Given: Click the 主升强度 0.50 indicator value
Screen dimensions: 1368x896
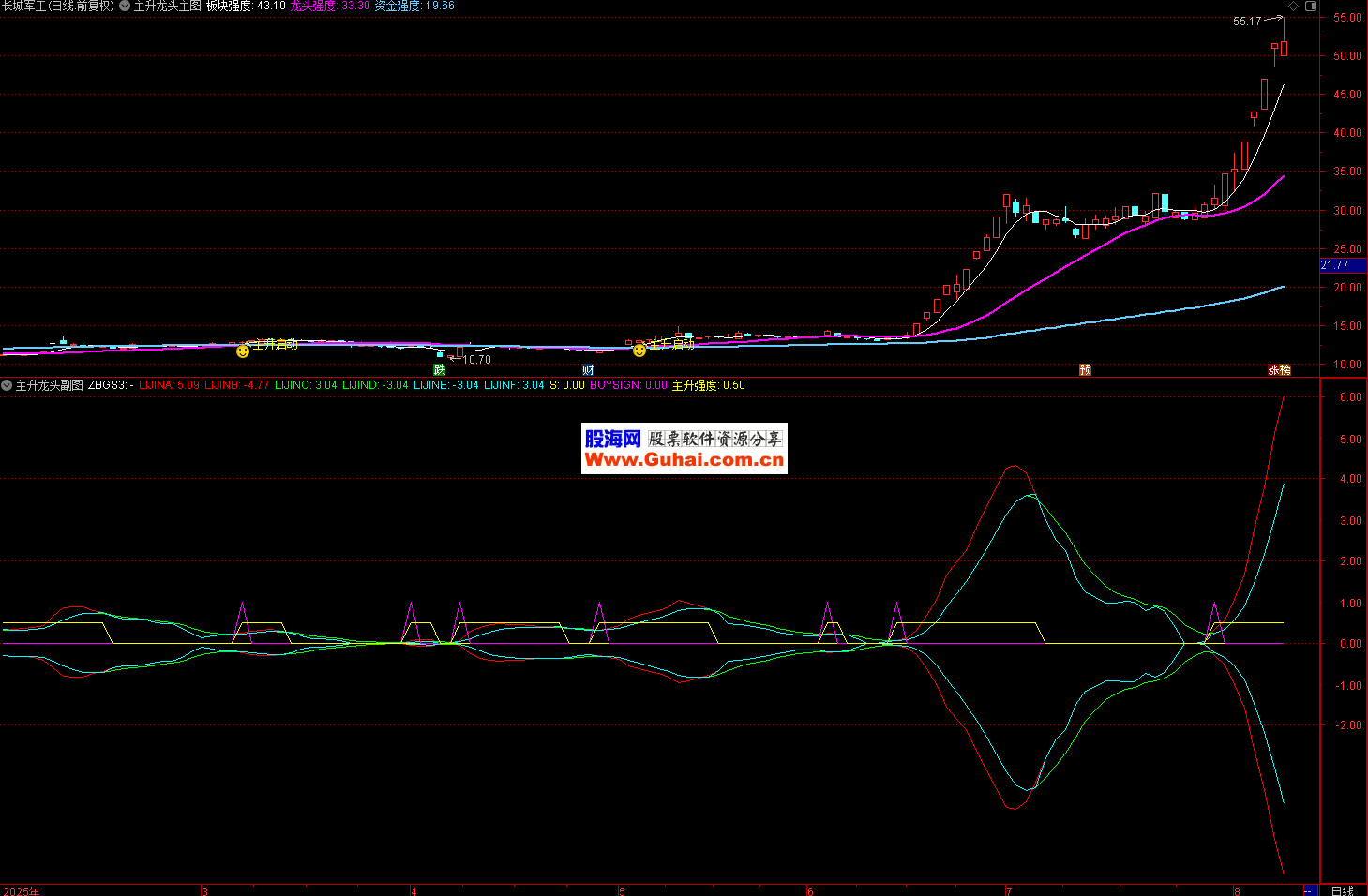Looking at the screenshot, I should tap(709, 385).
